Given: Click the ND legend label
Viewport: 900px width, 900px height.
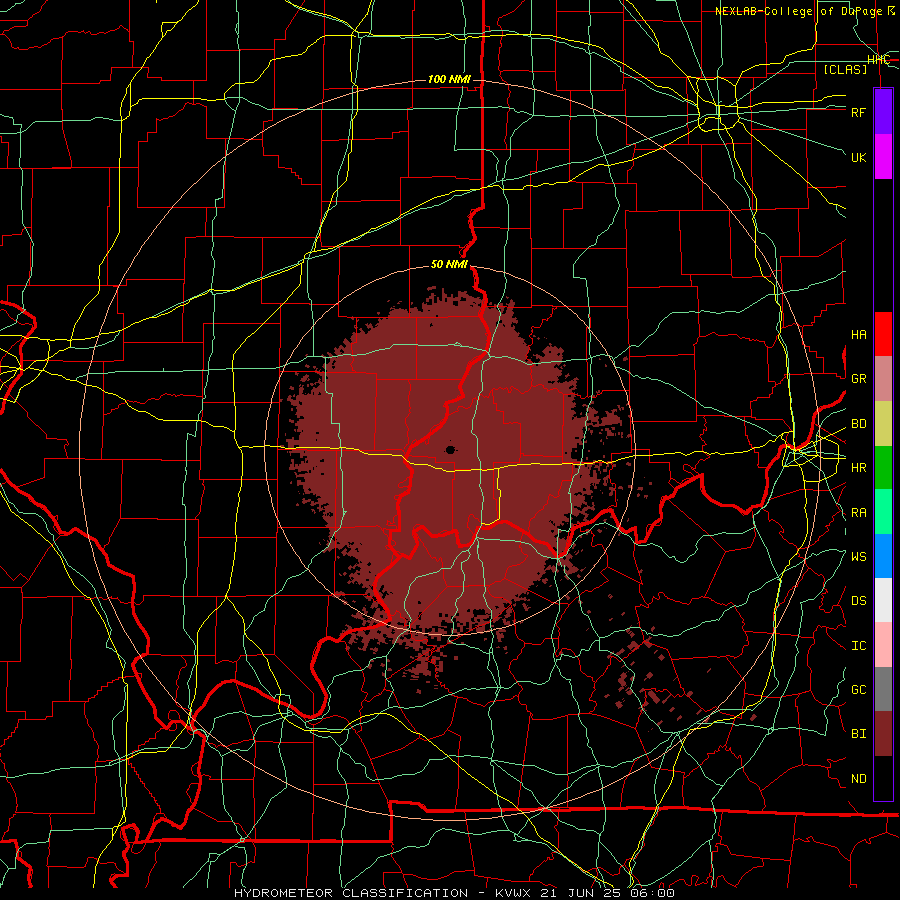Looking at the screenshot, I should 859,779.
